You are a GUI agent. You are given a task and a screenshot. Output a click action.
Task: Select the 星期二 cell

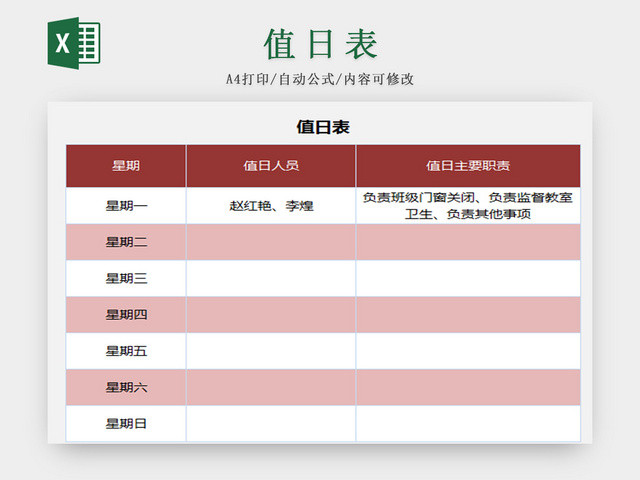point(126,242)
